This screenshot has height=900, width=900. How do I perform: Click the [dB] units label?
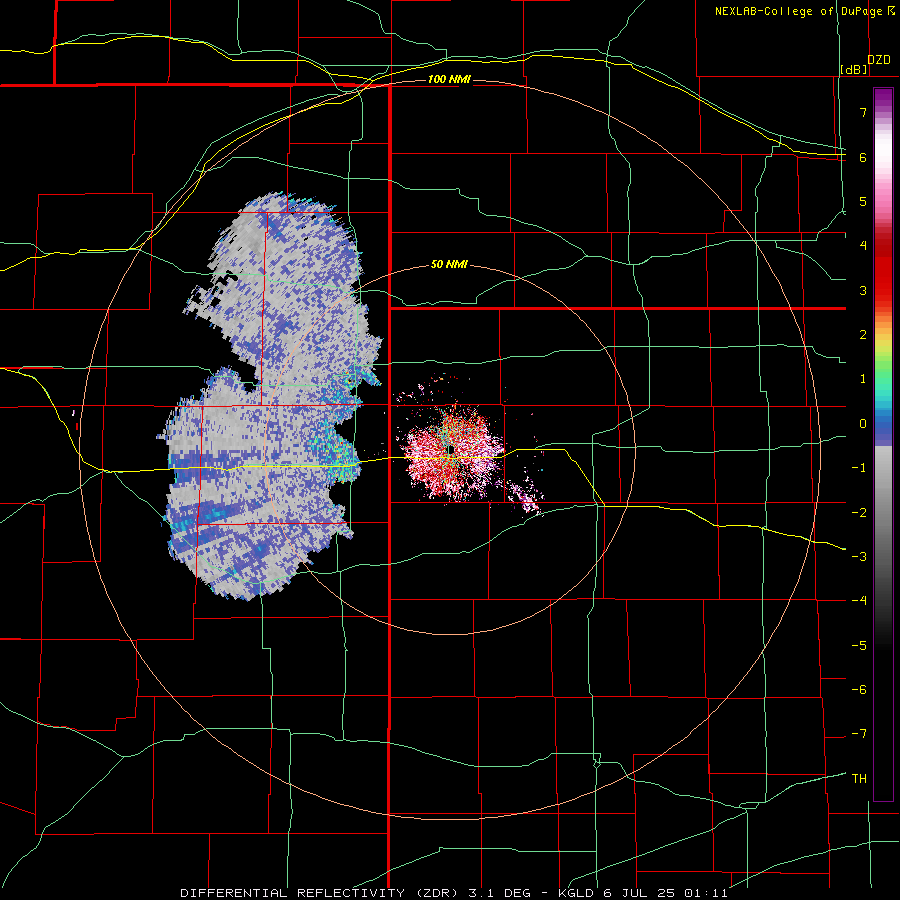[854, 69]
